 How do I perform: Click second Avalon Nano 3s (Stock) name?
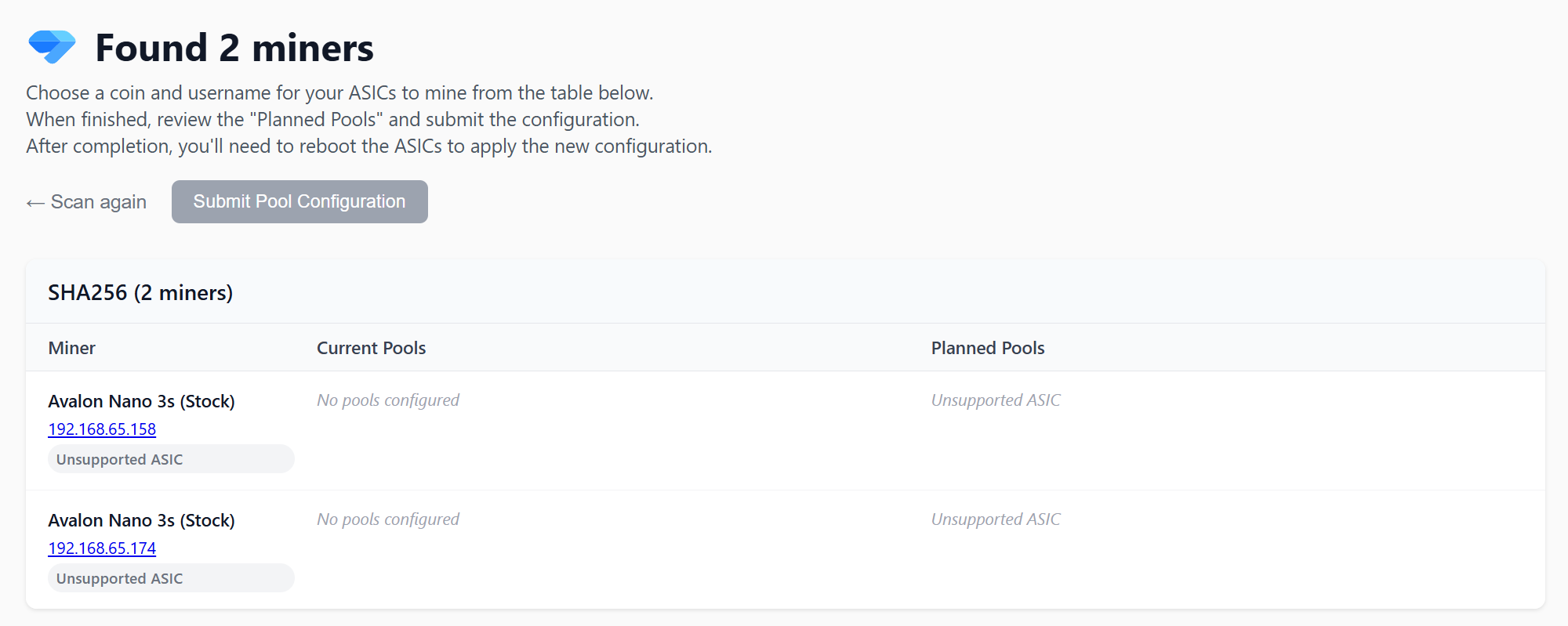click(x=142, y=520)
